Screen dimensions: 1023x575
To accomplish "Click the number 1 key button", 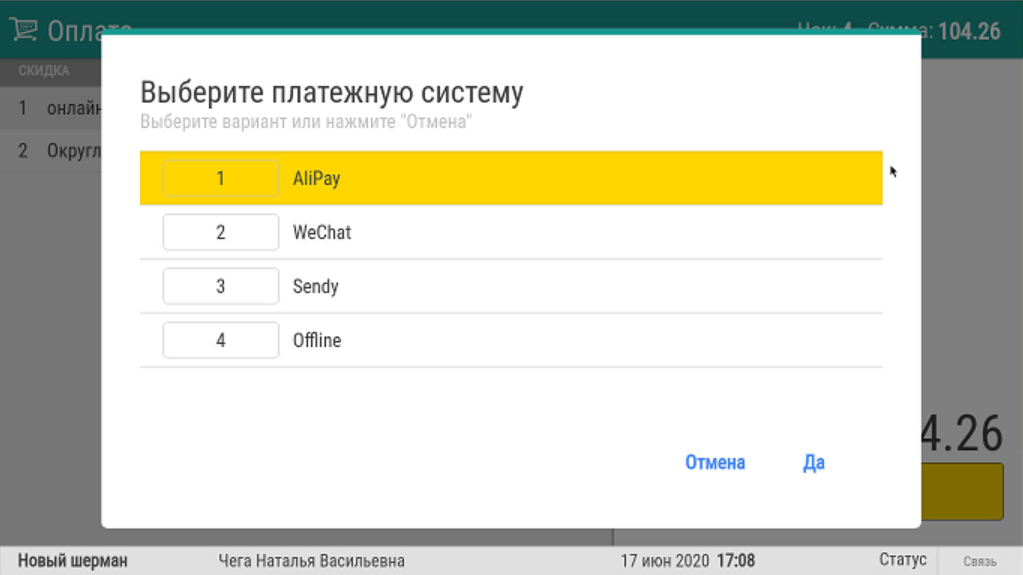I will [x=221, y=178].
